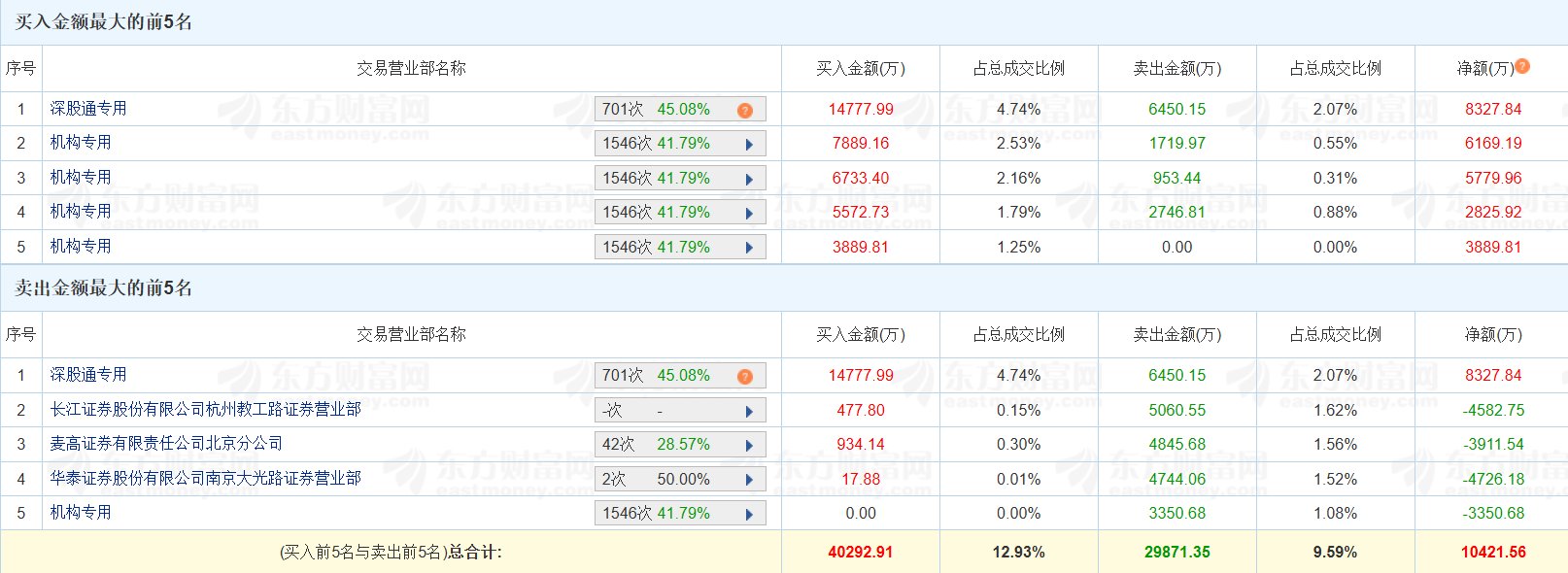1568x573 pixels.
Task: Click the (买入前5名与卖出前5名)总合计 label
Action: [391, 552]
